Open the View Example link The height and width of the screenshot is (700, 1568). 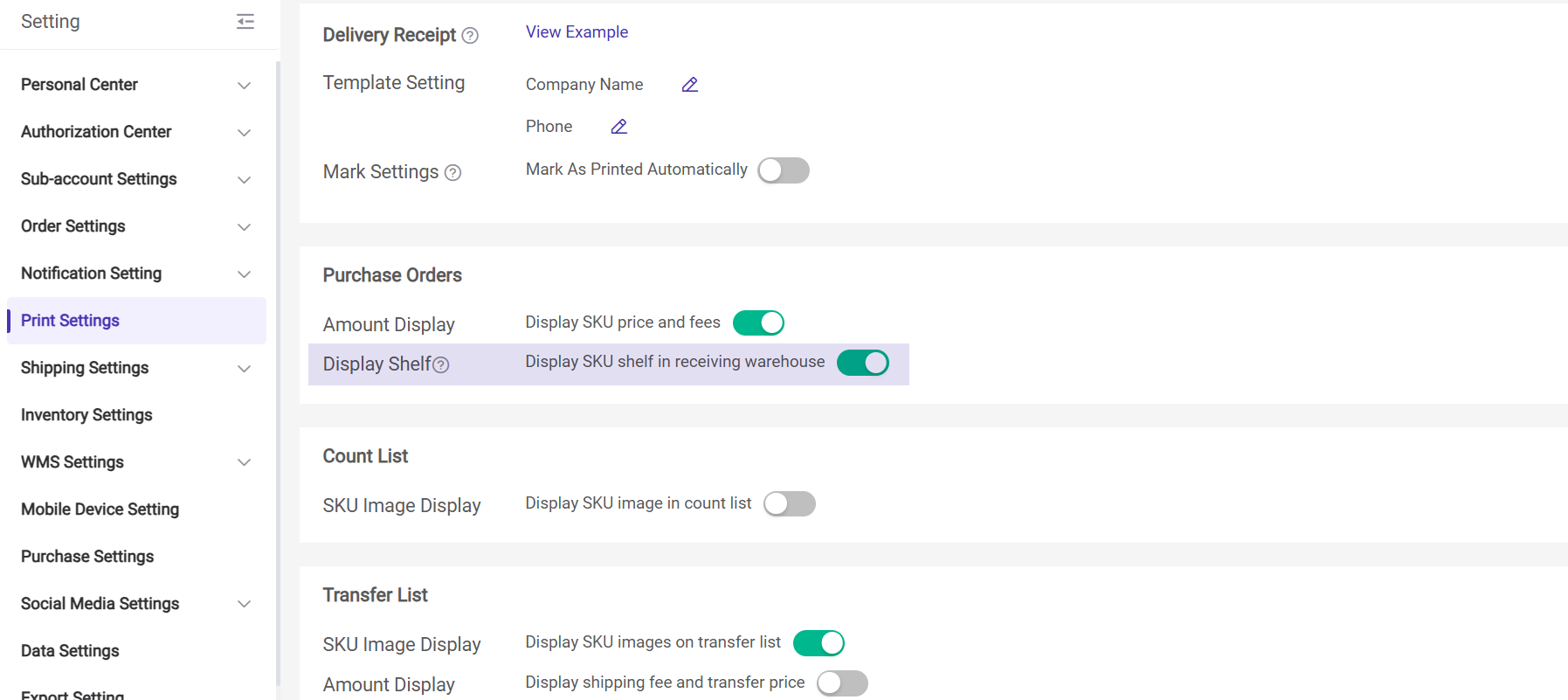(577, 32)
